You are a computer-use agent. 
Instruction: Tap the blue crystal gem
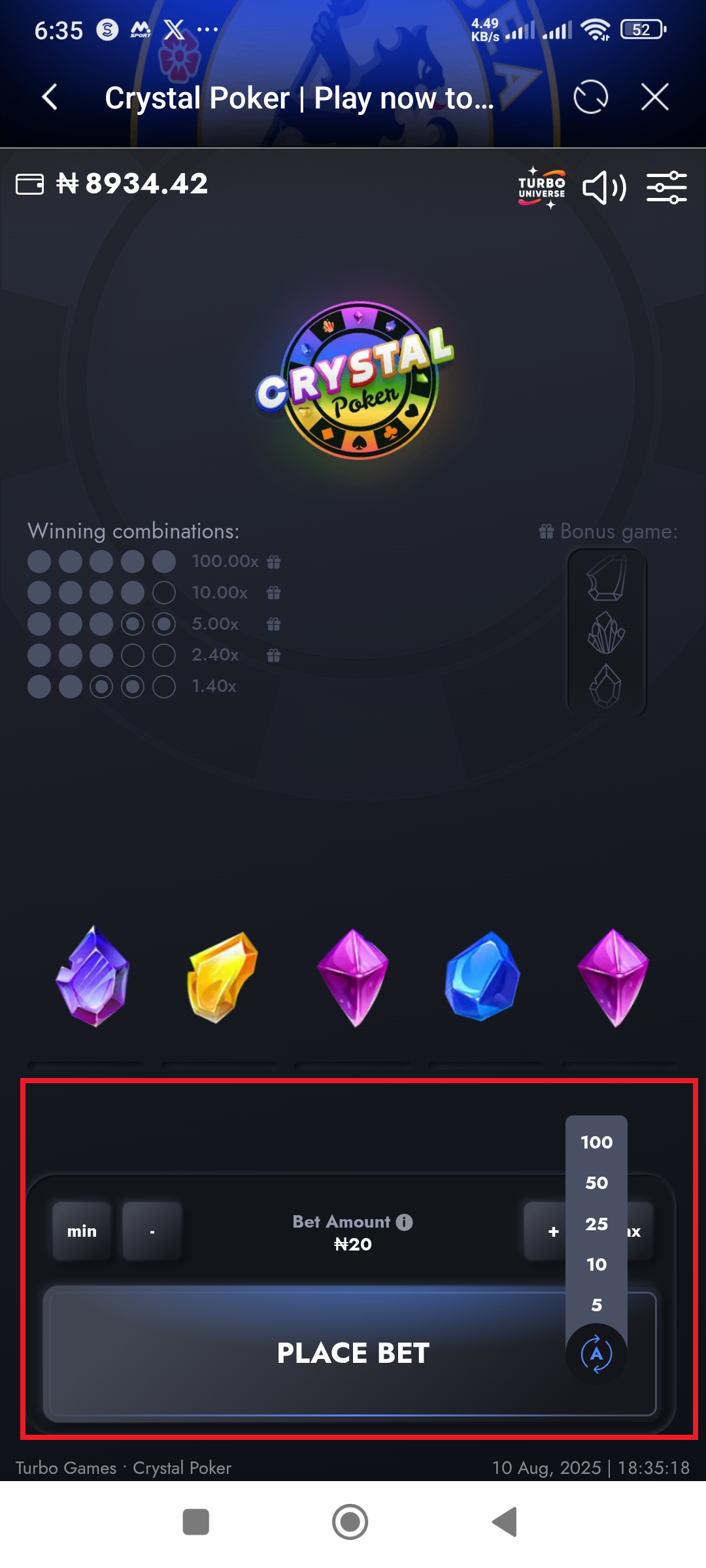coord(482,976)
